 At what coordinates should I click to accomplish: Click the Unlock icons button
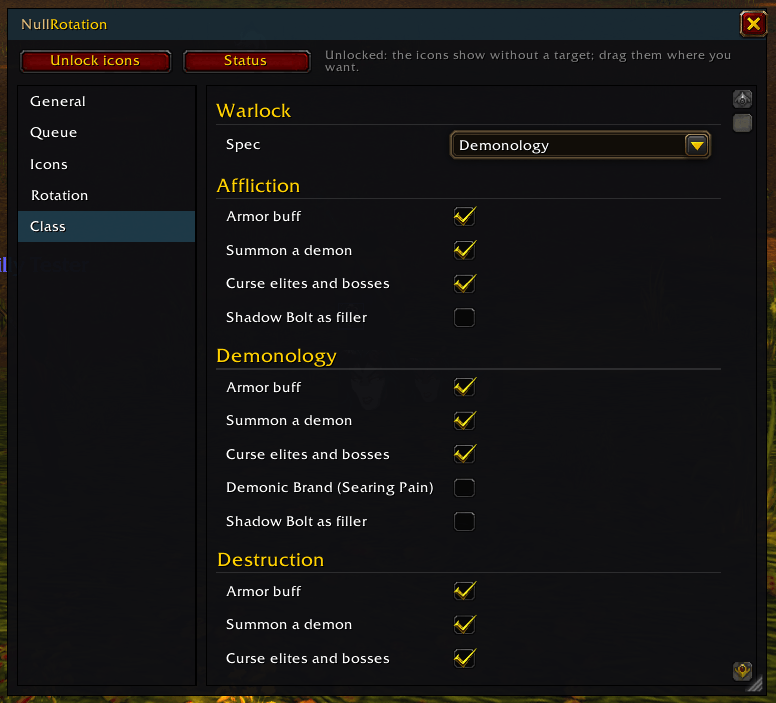pyautogui.click(x=96, y=61)
